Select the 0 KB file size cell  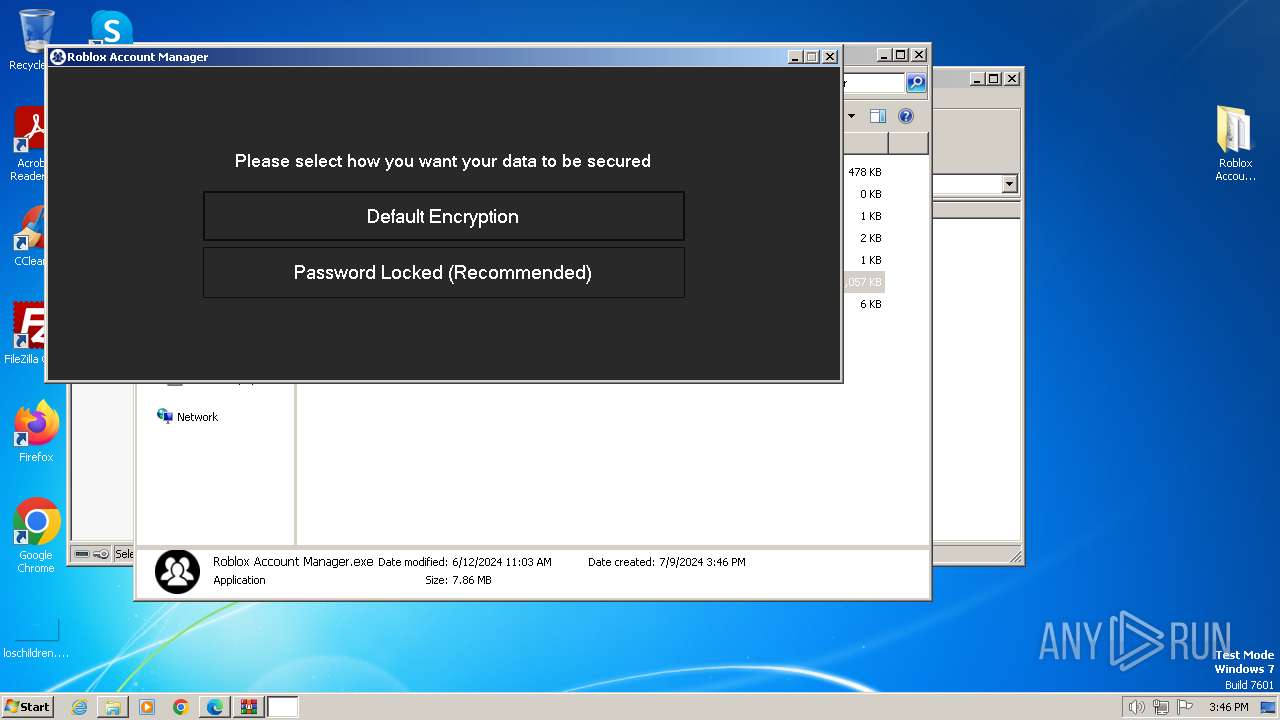871,194
